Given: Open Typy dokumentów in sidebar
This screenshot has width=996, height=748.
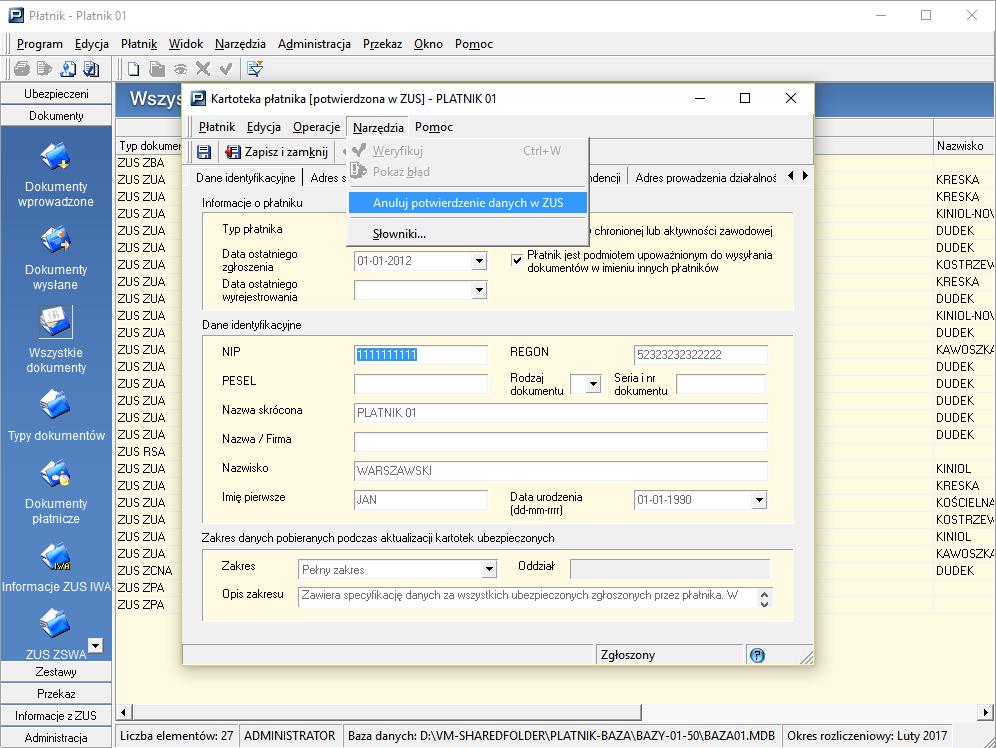Looking at the screenshot, I should [x=56, y=417].
